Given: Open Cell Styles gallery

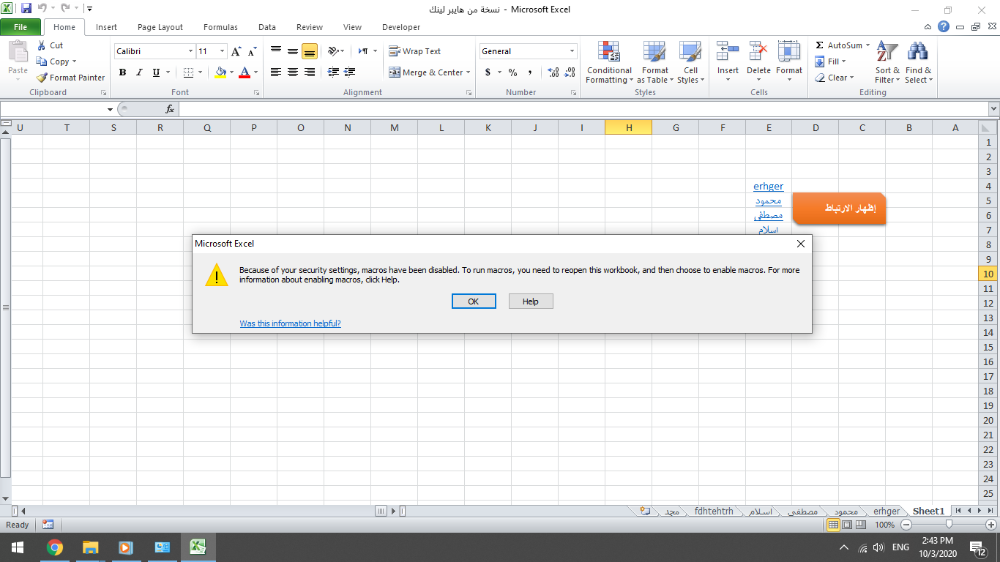Looking at the screenshot, I should [690, 63].
